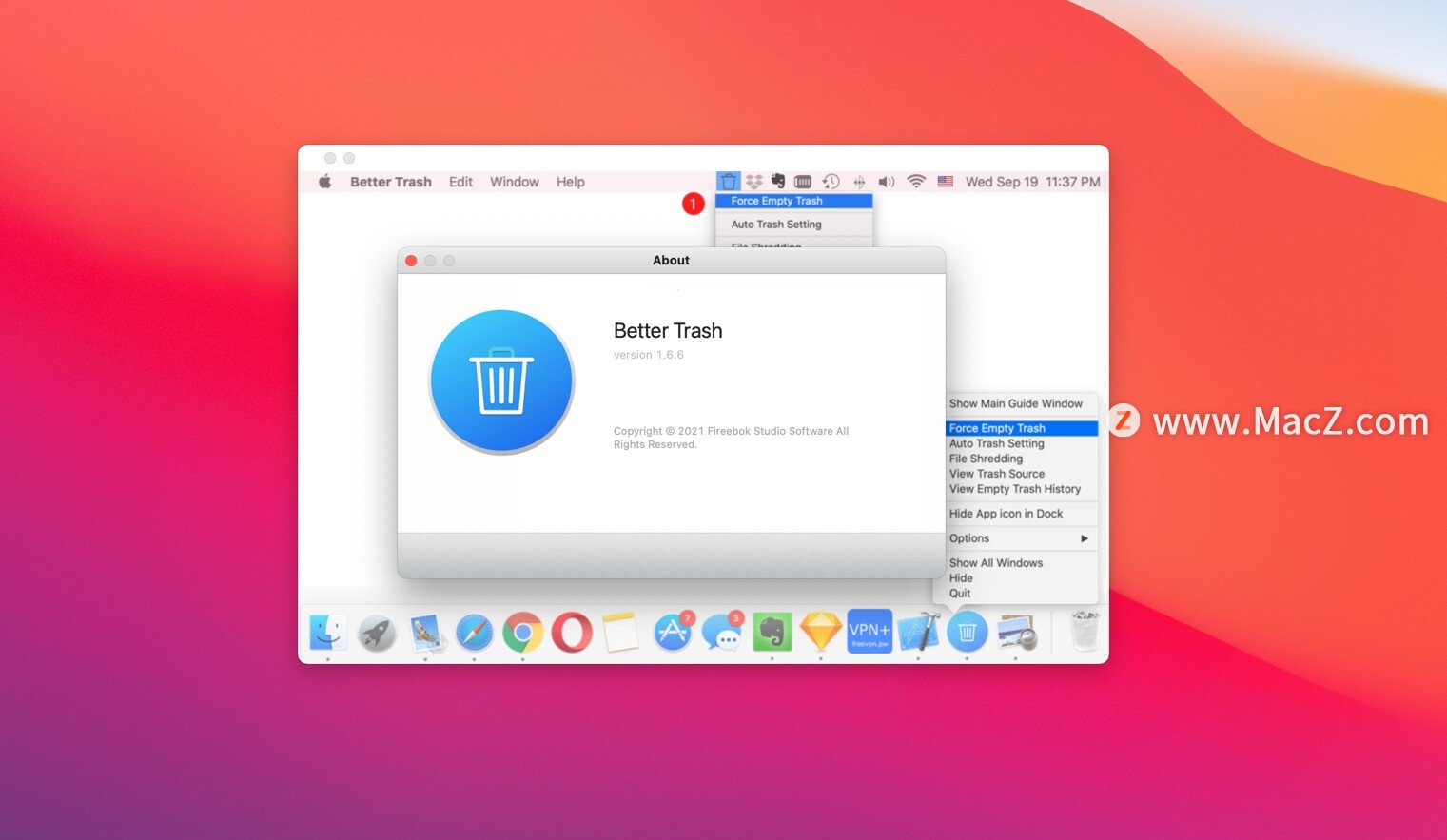
Task: Click the large Better Trash logo in the About window
Action: pyautogui.click(x=501, y=381)
